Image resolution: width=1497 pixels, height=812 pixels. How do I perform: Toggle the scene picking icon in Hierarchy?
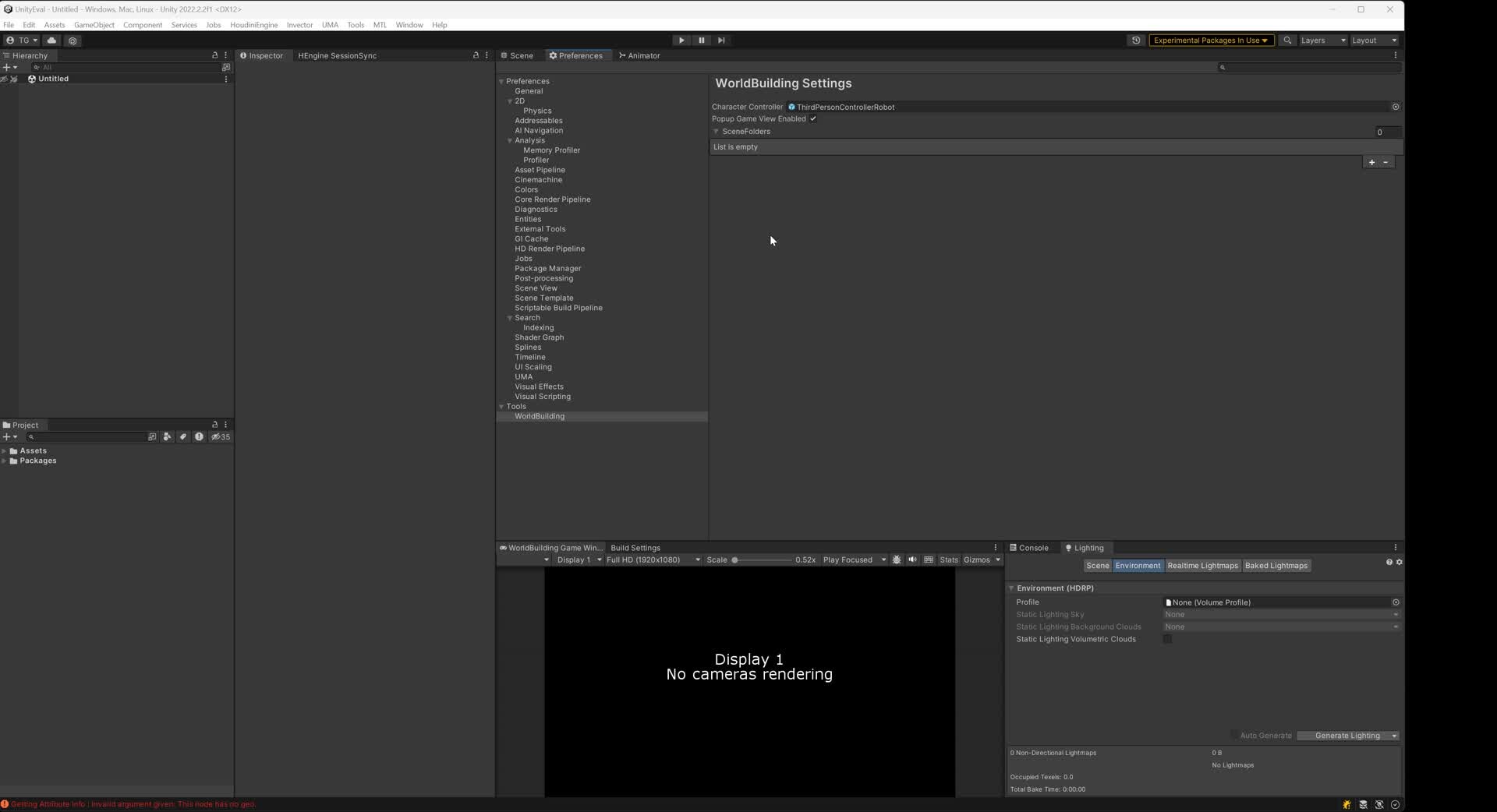[13, 79]
